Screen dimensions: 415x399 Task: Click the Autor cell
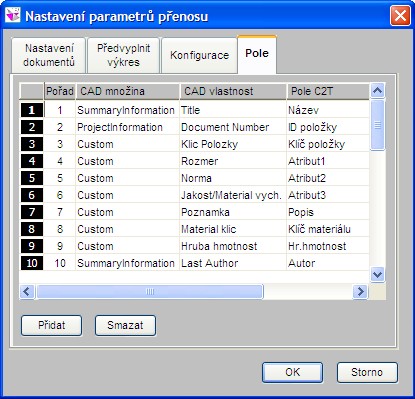[x=328, y=263]
